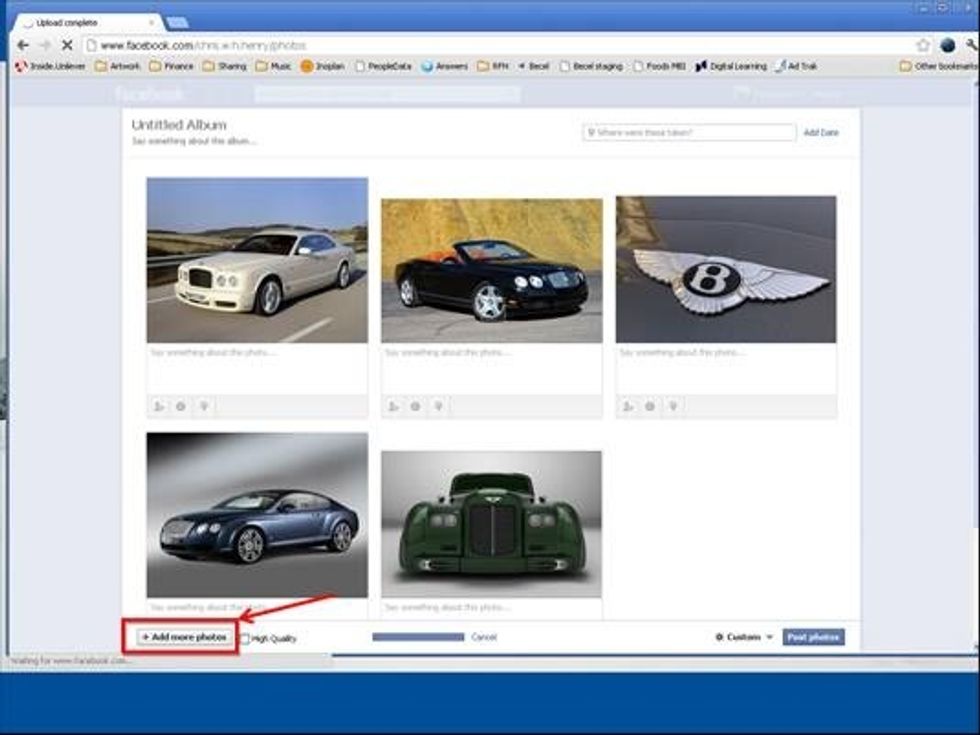Screen dimensions: 980x735
Task: Expand the Music bookmarks folder
Action: [273, 66]
